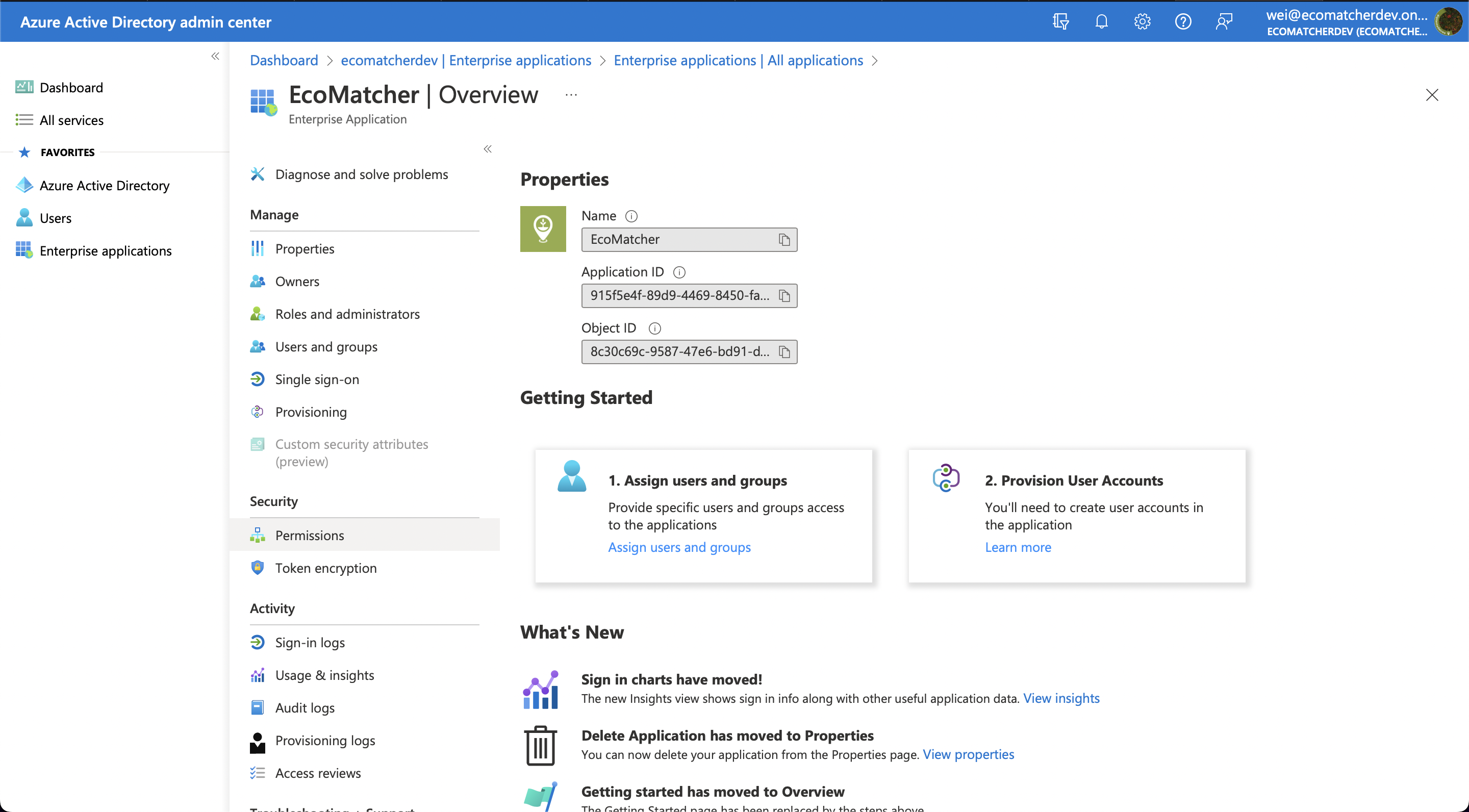Click the View insights link
1469x812 pixels.
click(1061, 699)
